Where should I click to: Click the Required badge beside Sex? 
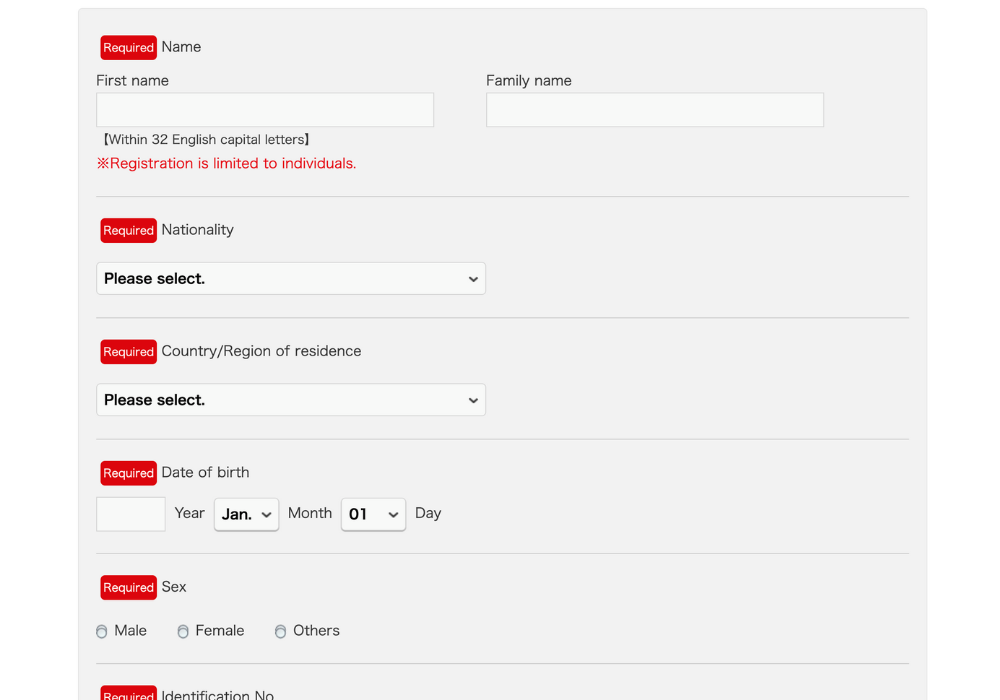click(x=128, y=588)
